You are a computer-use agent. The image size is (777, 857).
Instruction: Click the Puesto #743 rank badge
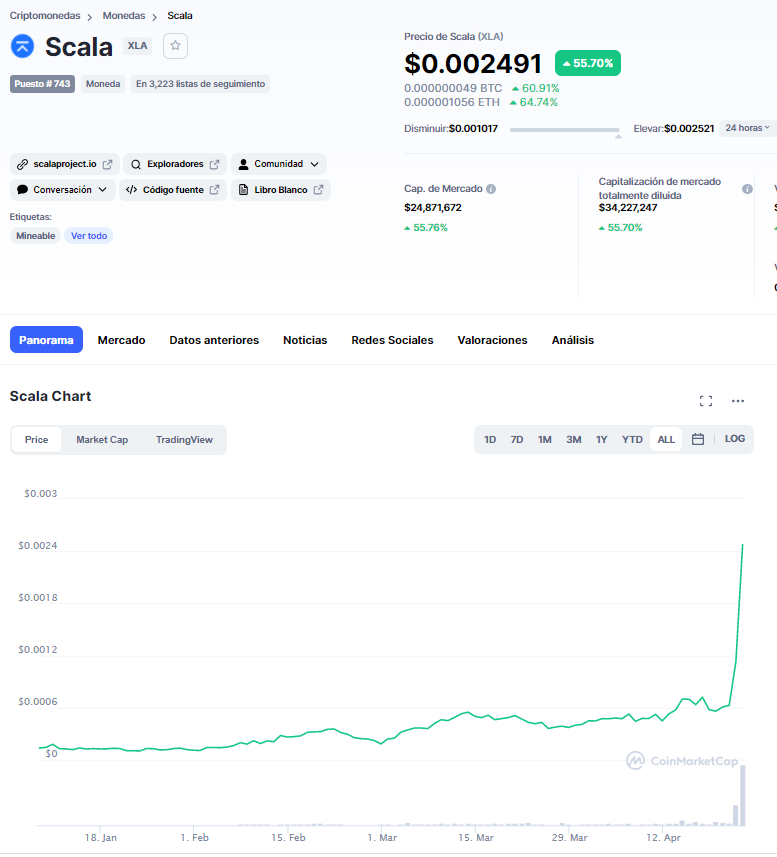pyautogui.click(x=42, y=84)
